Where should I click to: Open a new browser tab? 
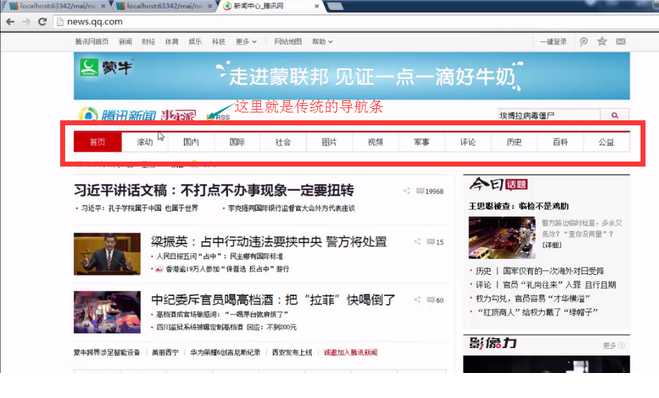(335, 6)
